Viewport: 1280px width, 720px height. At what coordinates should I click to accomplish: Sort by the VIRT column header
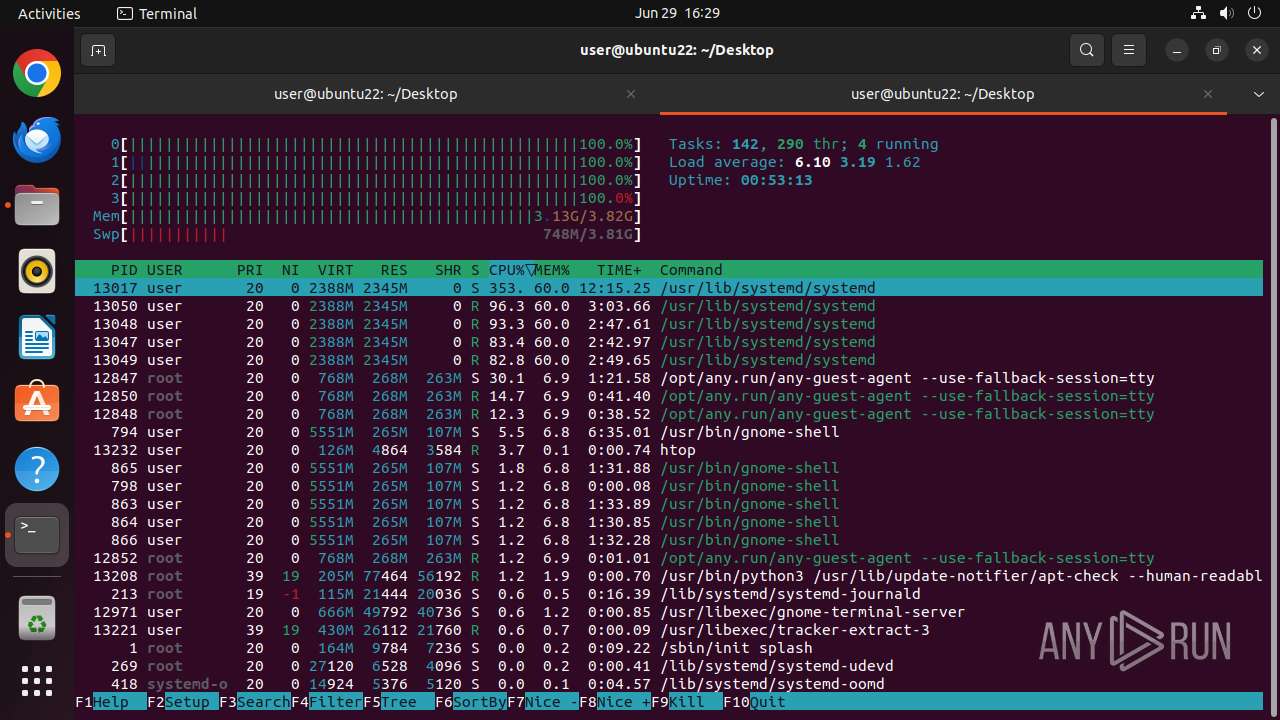click(336, 270)
